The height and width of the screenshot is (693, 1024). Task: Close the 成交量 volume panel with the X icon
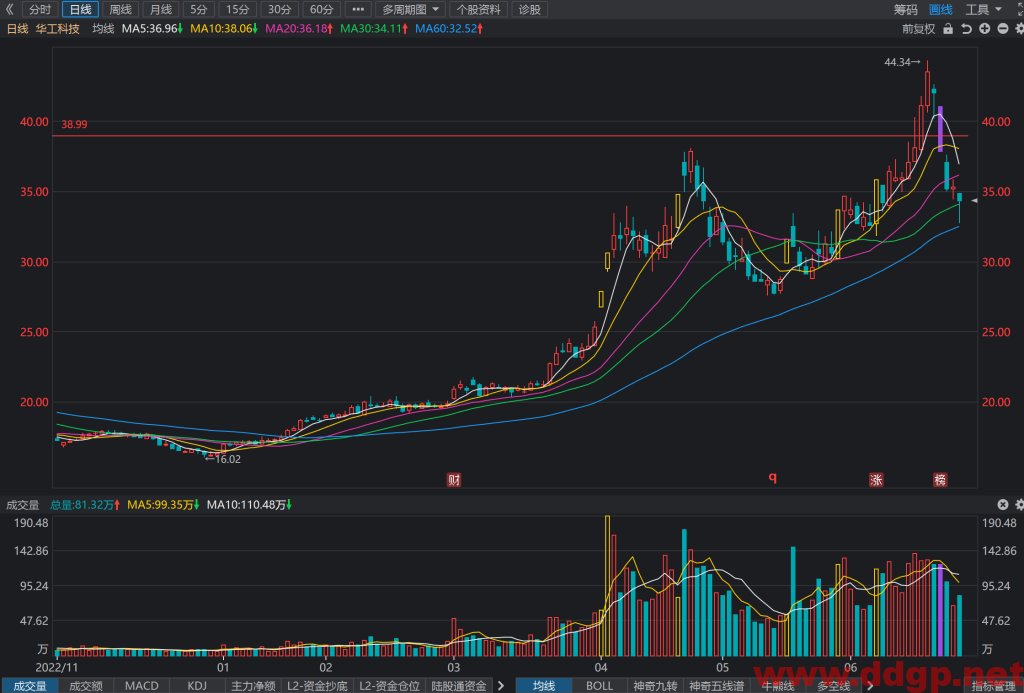(1002, 504)
